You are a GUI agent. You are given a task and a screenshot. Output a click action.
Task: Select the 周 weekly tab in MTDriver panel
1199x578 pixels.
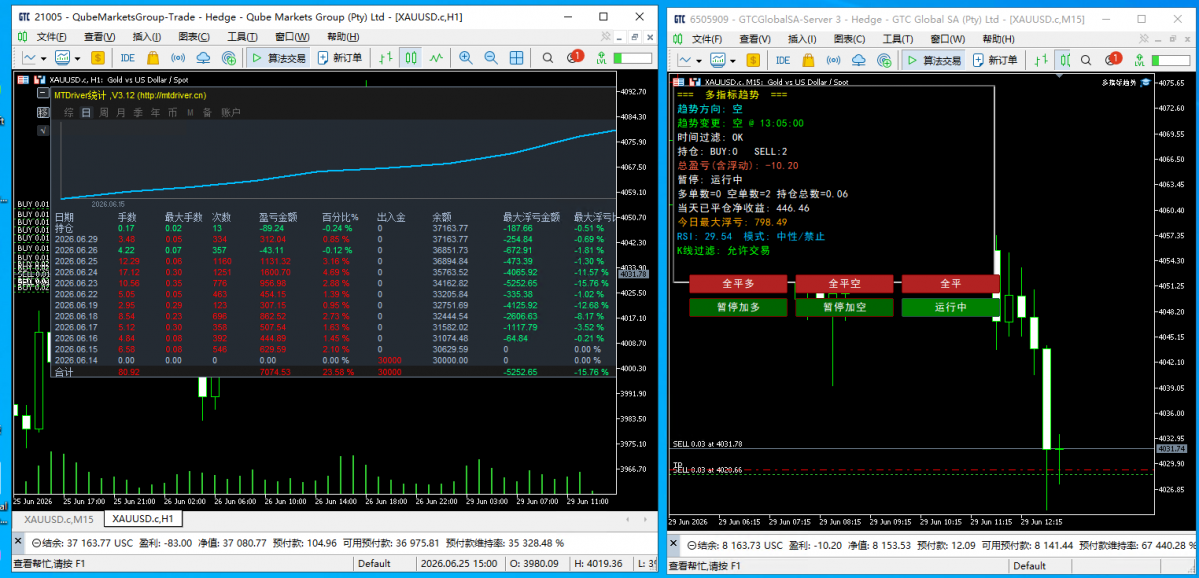[x=103, y=112]
